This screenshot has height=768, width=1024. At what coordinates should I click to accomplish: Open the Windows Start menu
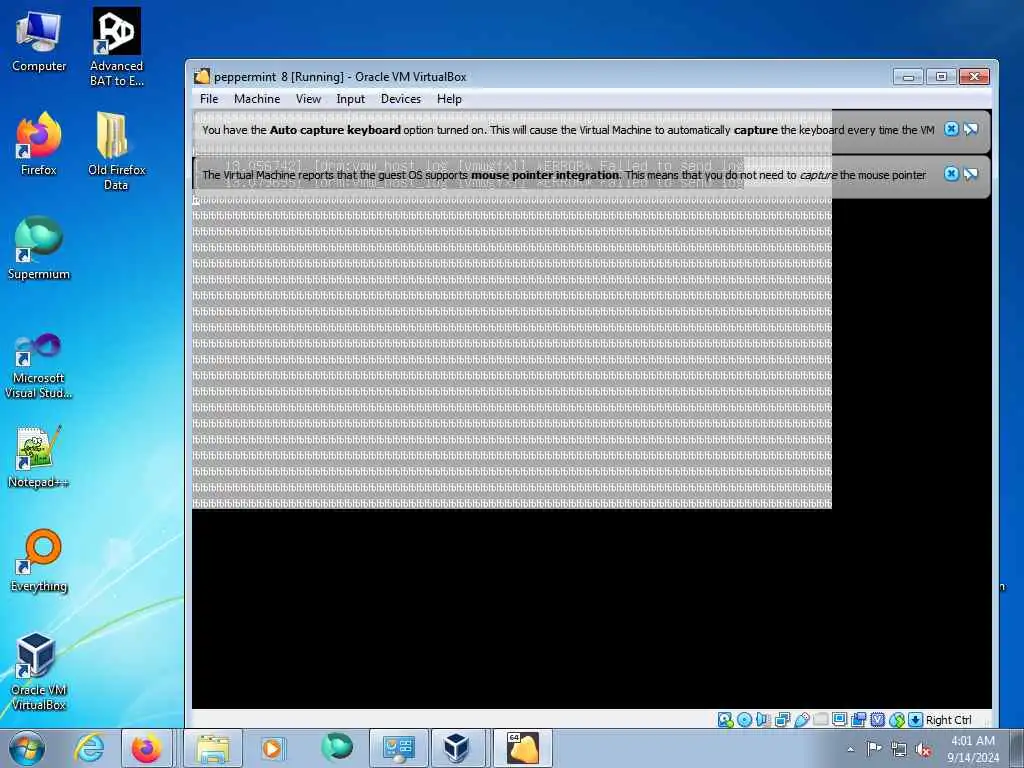coord(27,748)
